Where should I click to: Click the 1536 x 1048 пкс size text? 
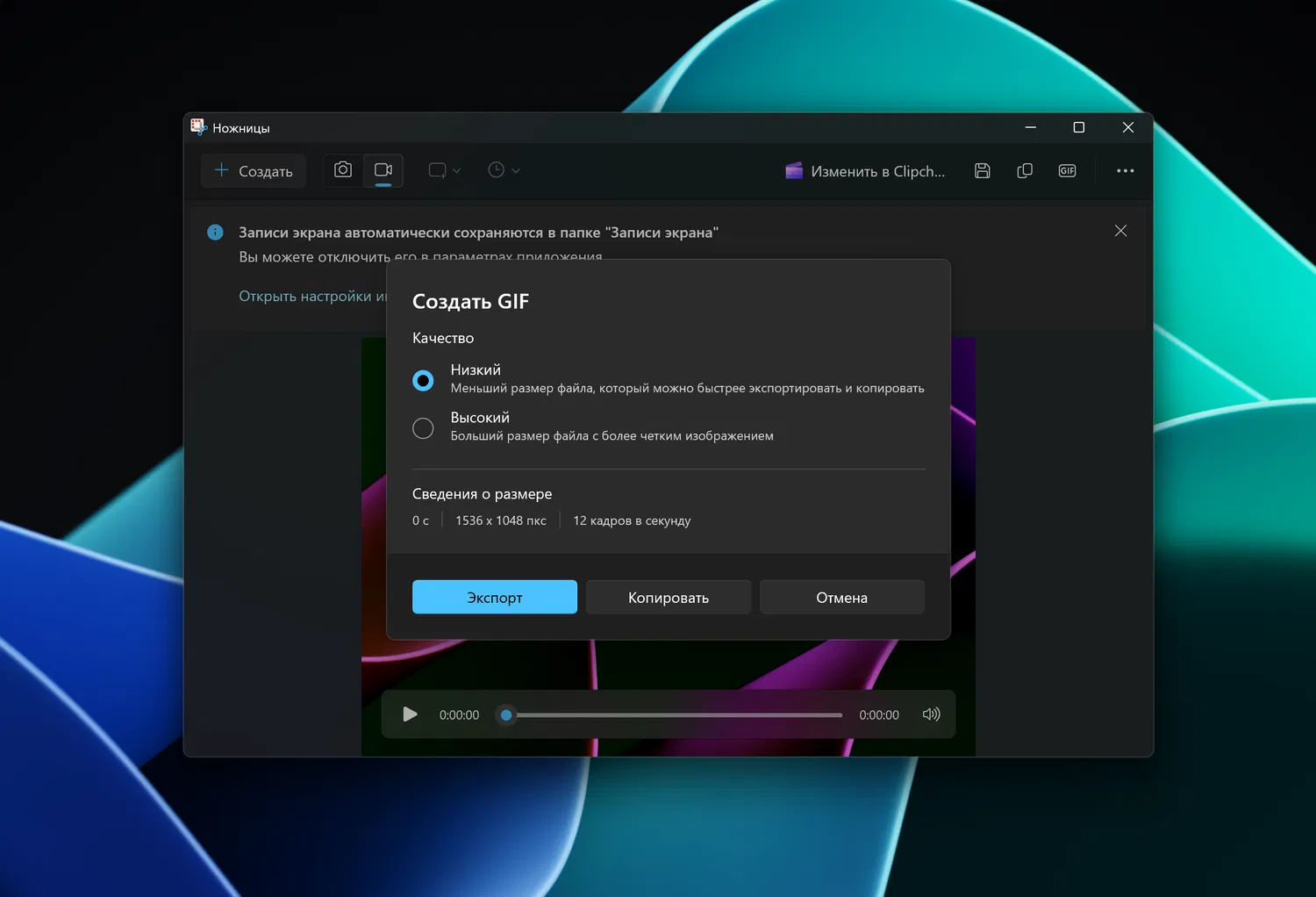pyautogui.click(x=501, y=520)
